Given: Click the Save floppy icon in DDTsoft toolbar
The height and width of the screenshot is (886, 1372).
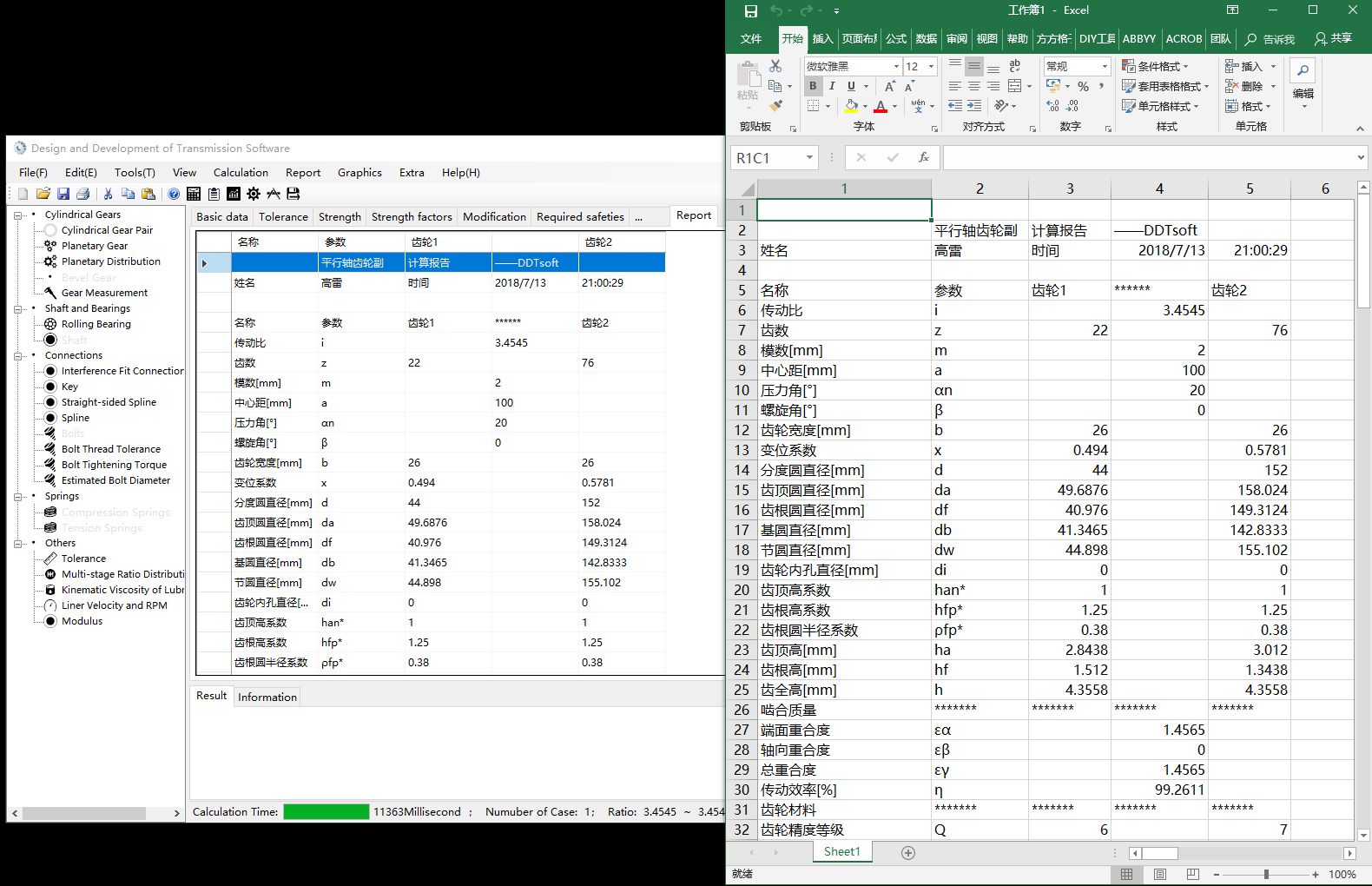Looking at the screenshot, I should click(63, 194).
